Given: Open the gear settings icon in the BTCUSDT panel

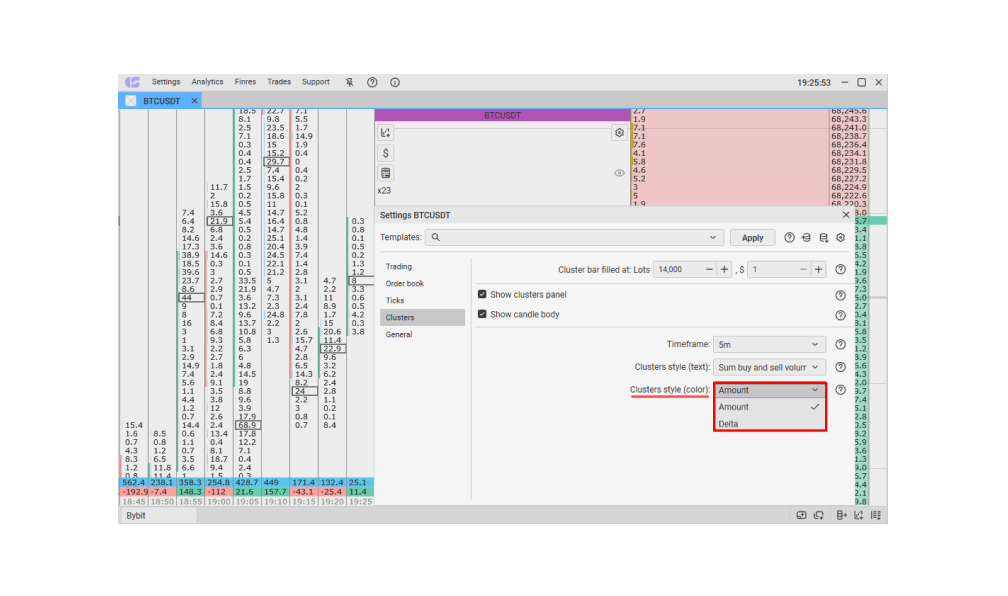Looking at the screenshot, I should pyautogui.click(x=619, y=132).
